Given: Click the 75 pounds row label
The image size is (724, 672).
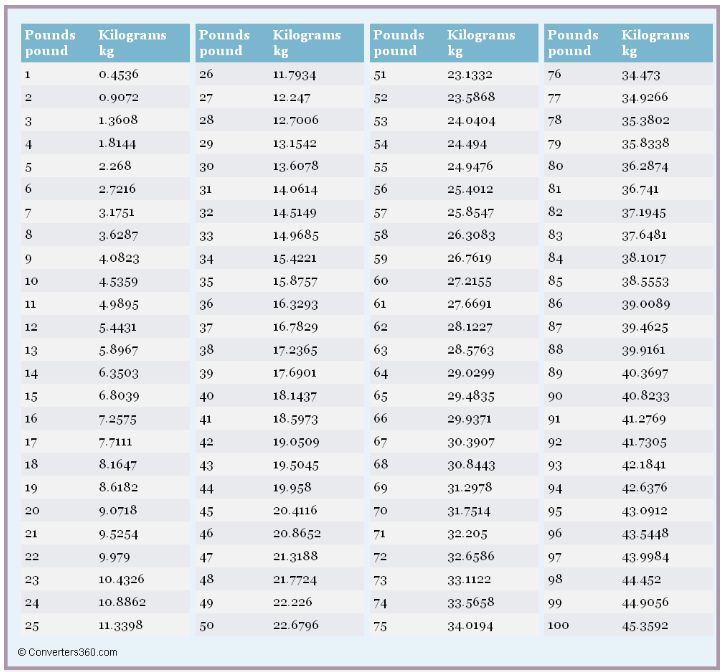Looking at the screenshot, I should click(x=380, y=626).
